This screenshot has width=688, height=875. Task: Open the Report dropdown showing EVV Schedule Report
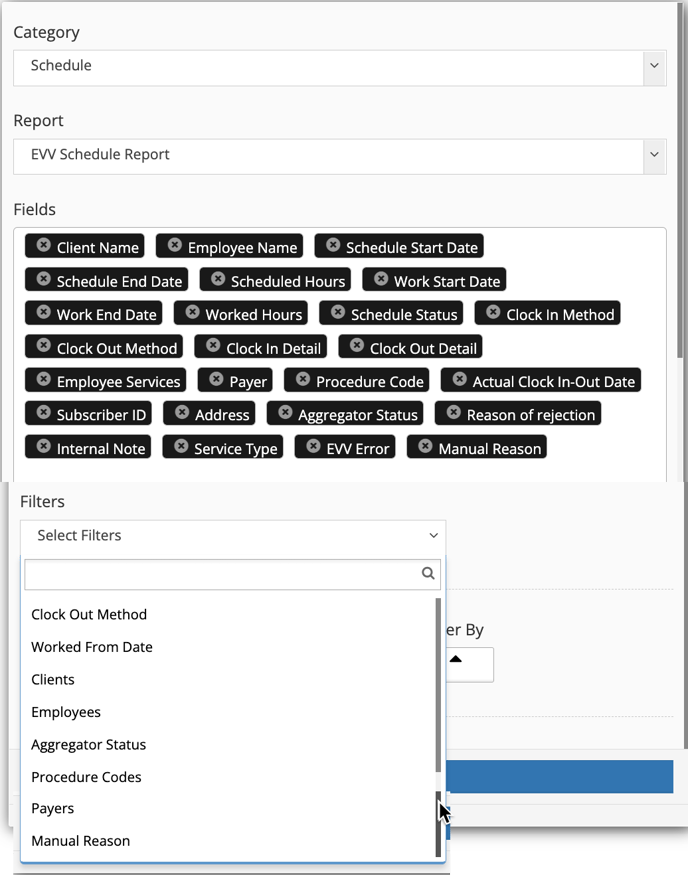(339, 156)
